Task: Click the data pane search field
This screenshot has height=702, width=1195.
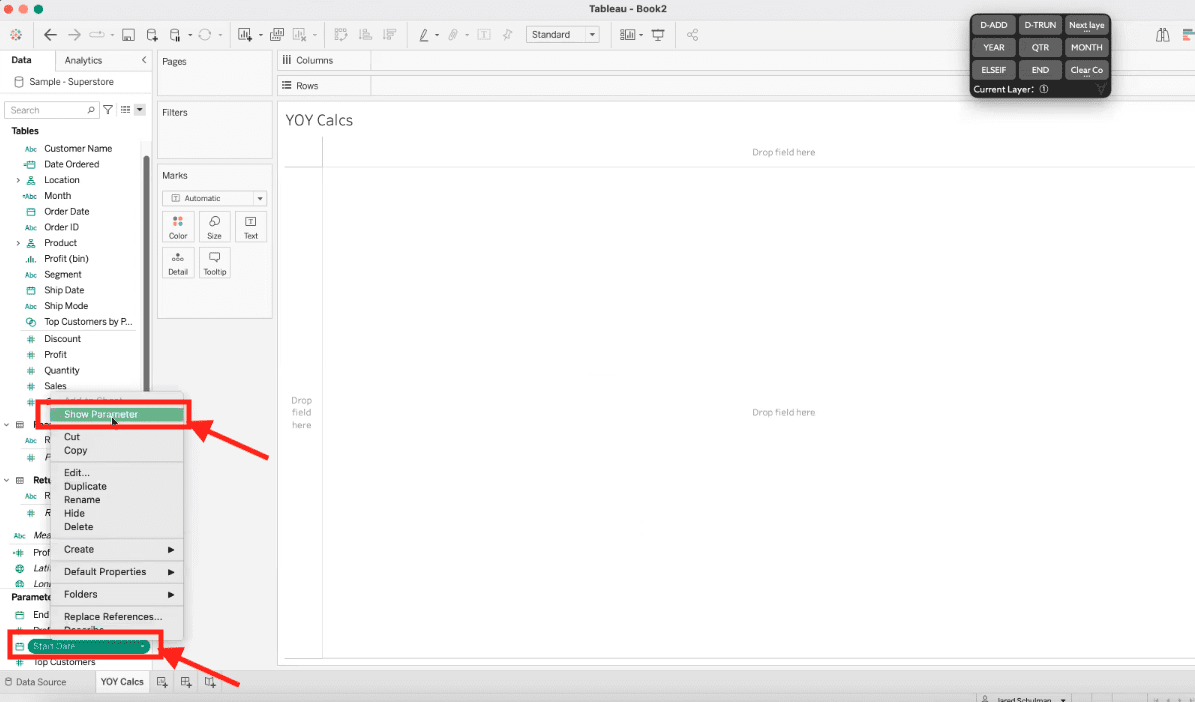Action: 50,109
